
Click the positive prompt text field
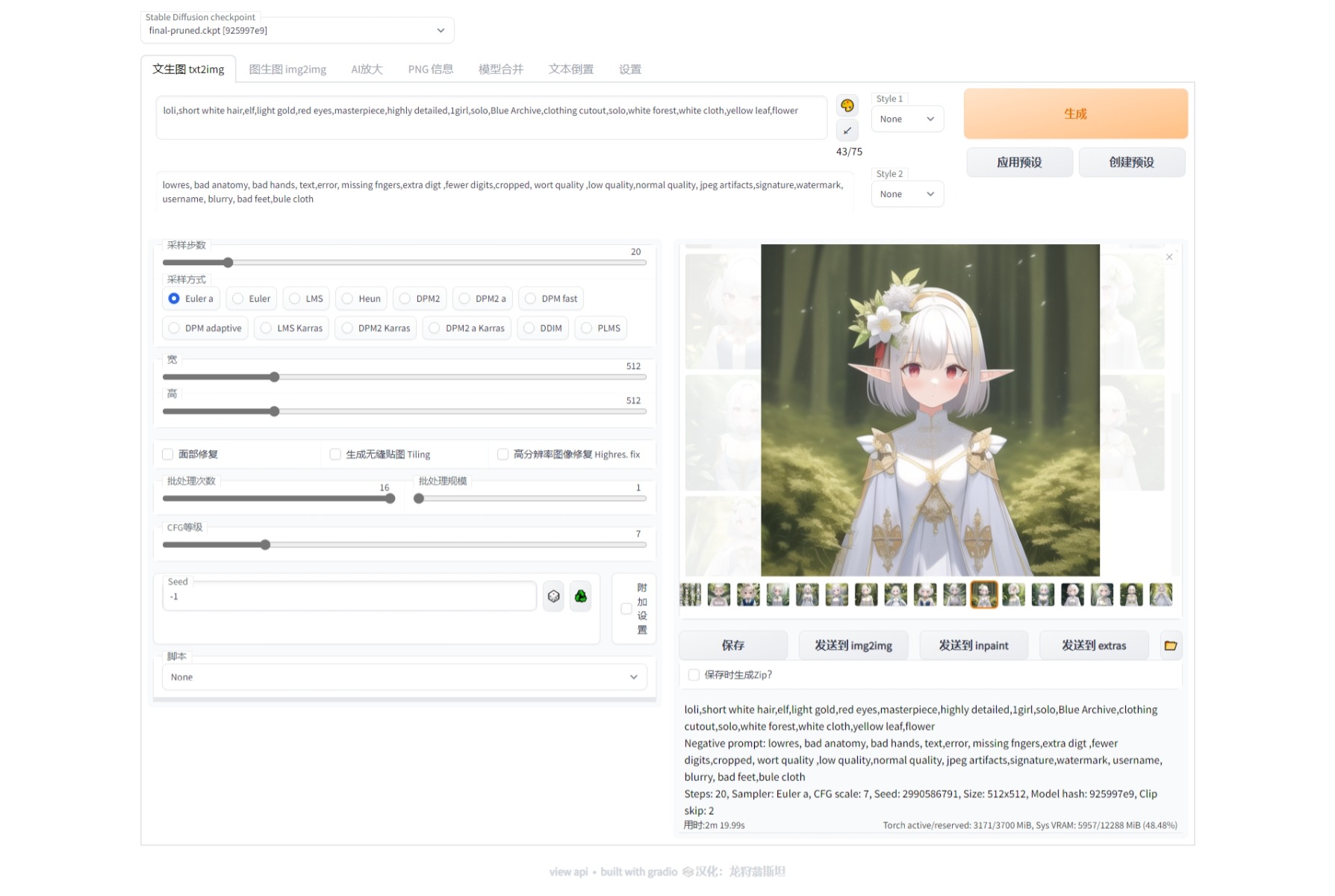tap(491, 117)
